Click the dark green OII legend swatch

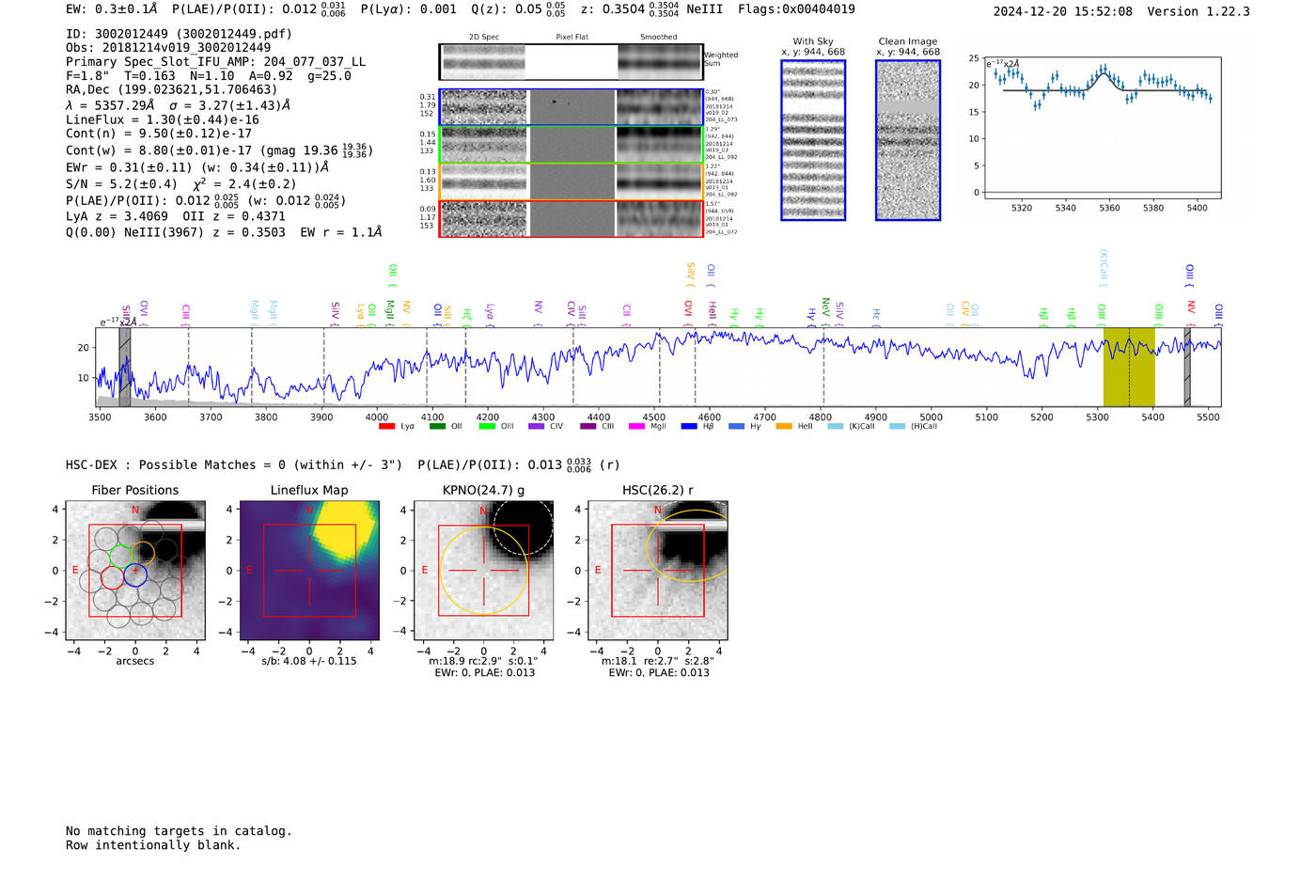pos(437,427)
